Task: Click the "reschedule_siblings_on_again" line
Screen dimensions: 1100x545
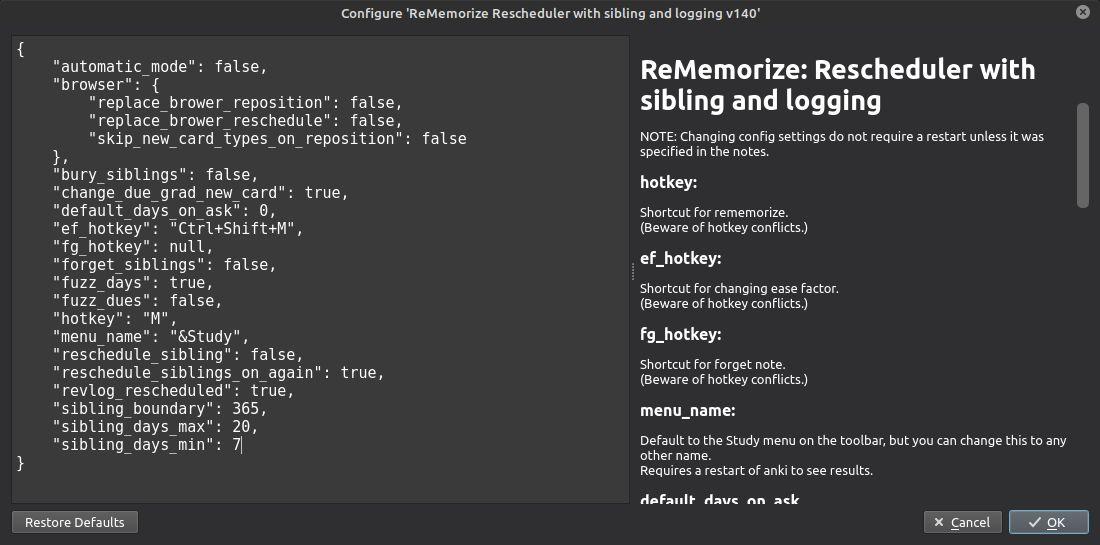Action: click(x=219, y=372)
